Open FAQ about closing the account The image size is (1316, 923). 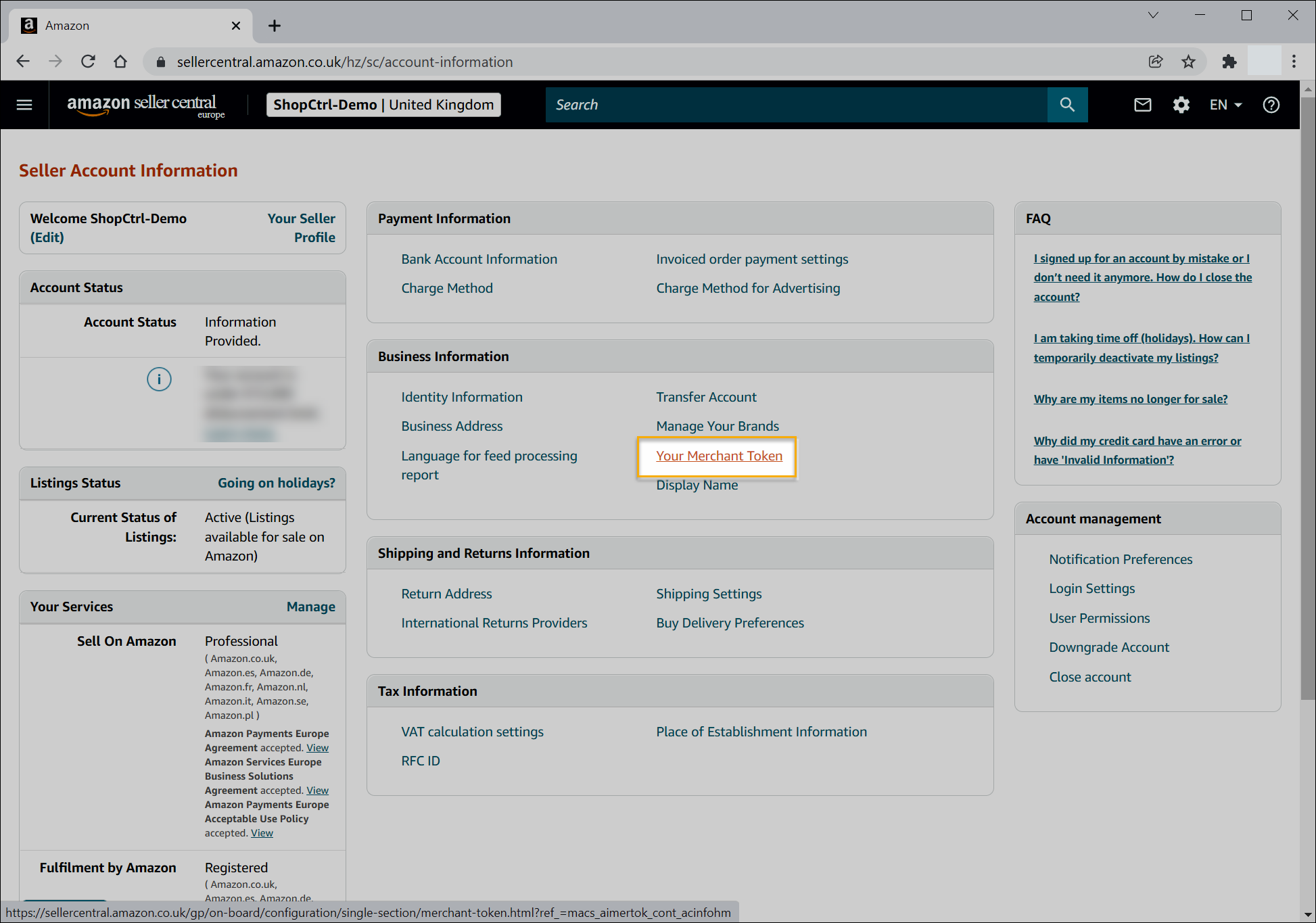pos(1143,277)
